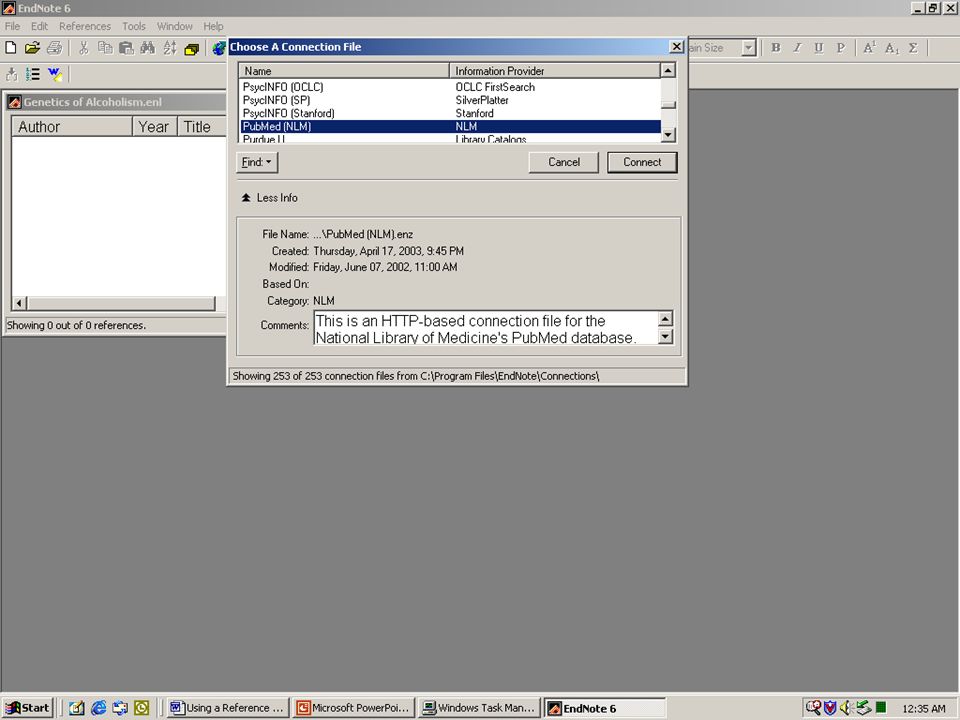This screenshot has height=720, width=960.
Task: Click Year column header in library window
Action: [154, 127]
